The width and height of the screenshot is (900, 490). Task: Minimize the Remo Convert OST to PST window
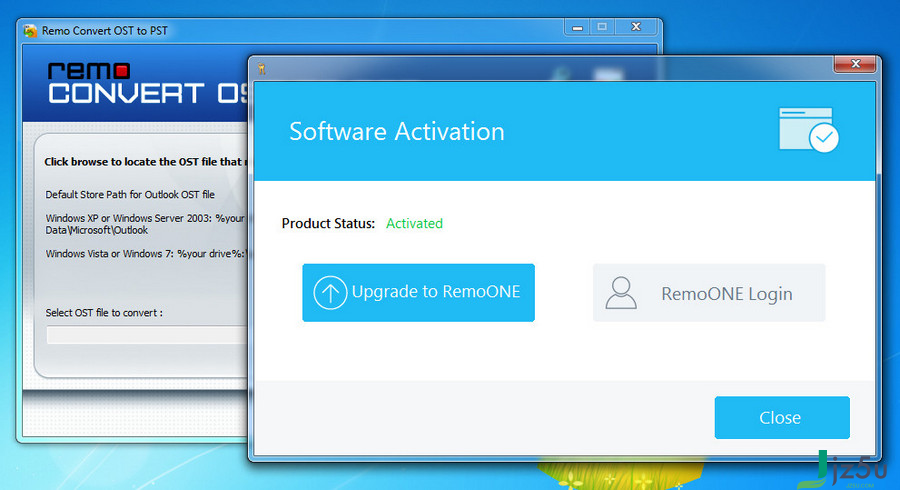(x=577, y=27)
